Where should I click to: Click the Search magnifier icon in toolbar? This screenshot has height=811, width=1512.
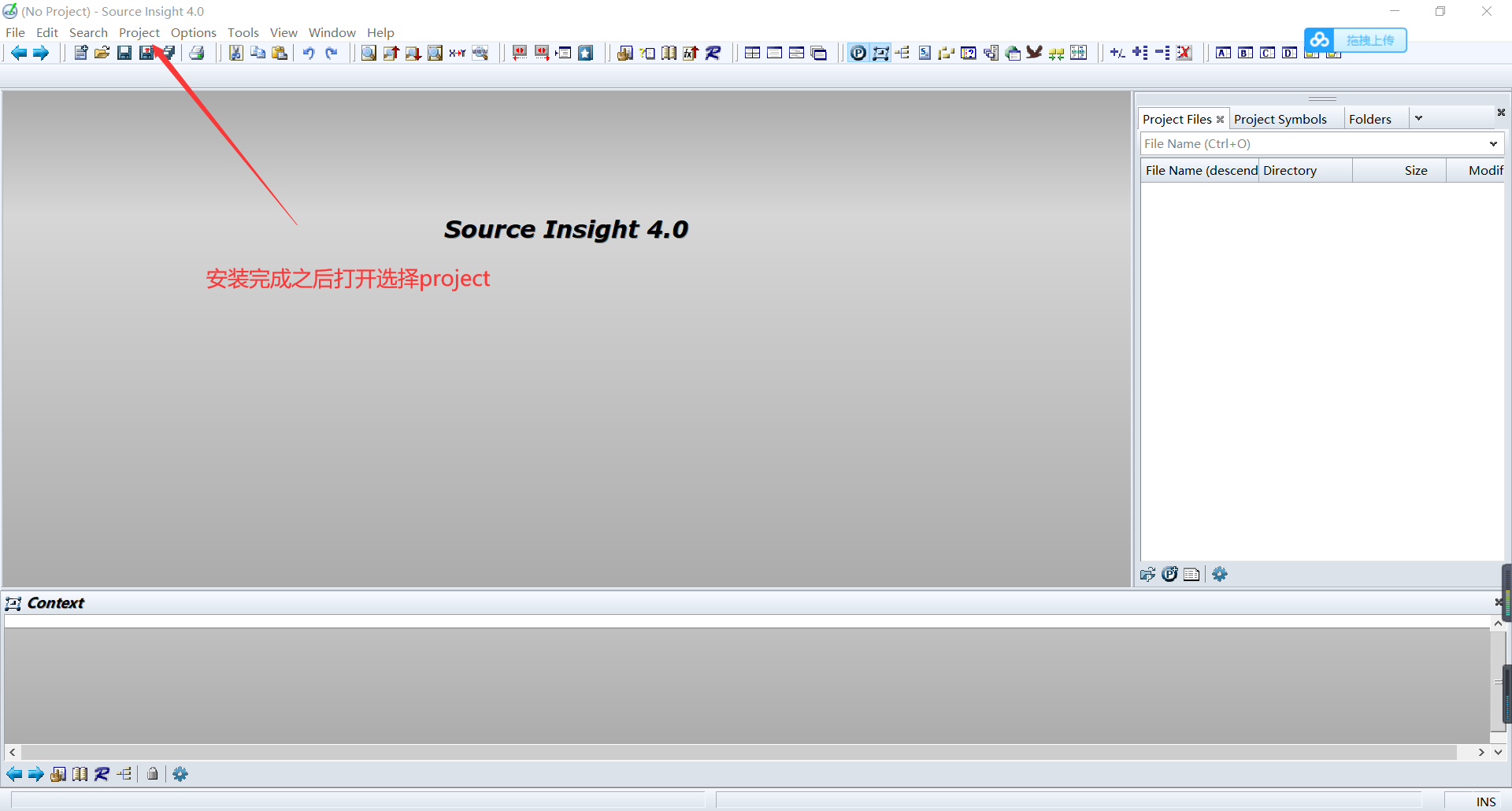tap(369, 53)
